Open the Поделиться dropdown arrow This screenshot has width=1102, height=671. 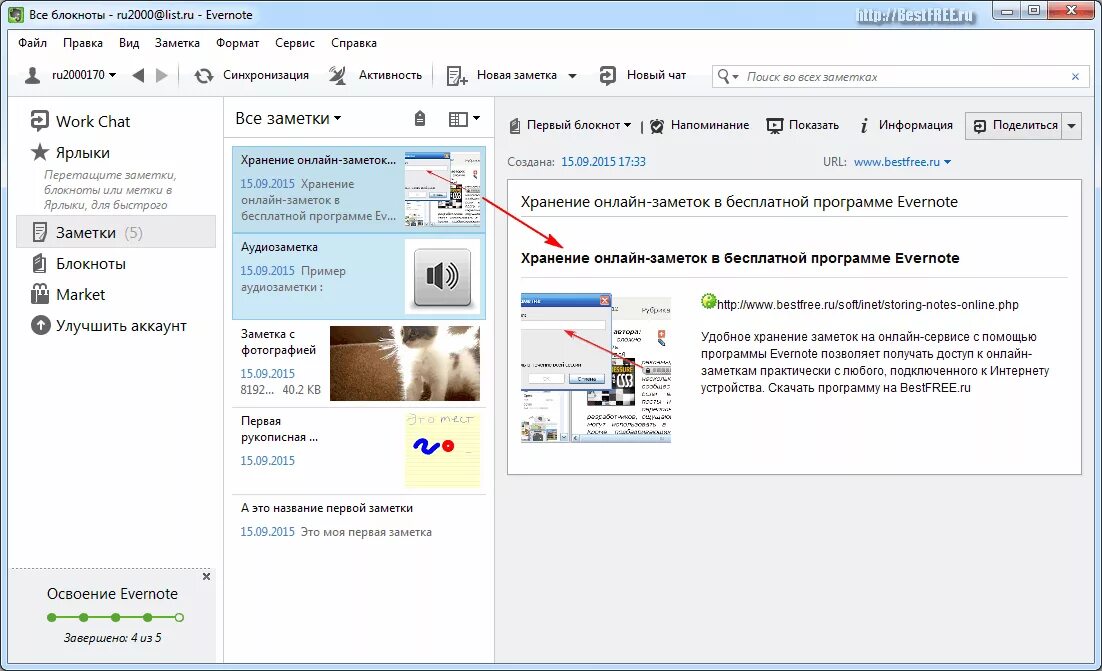[x=1072, y=126]
